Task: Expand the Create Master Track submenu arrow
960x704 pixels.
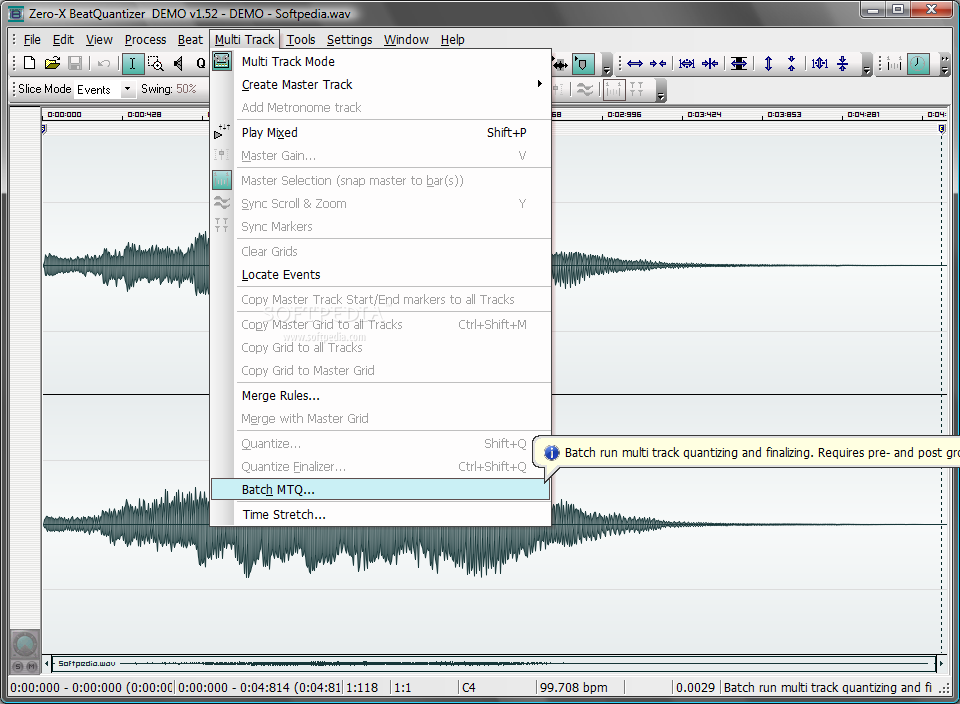Action: [539, 84]
